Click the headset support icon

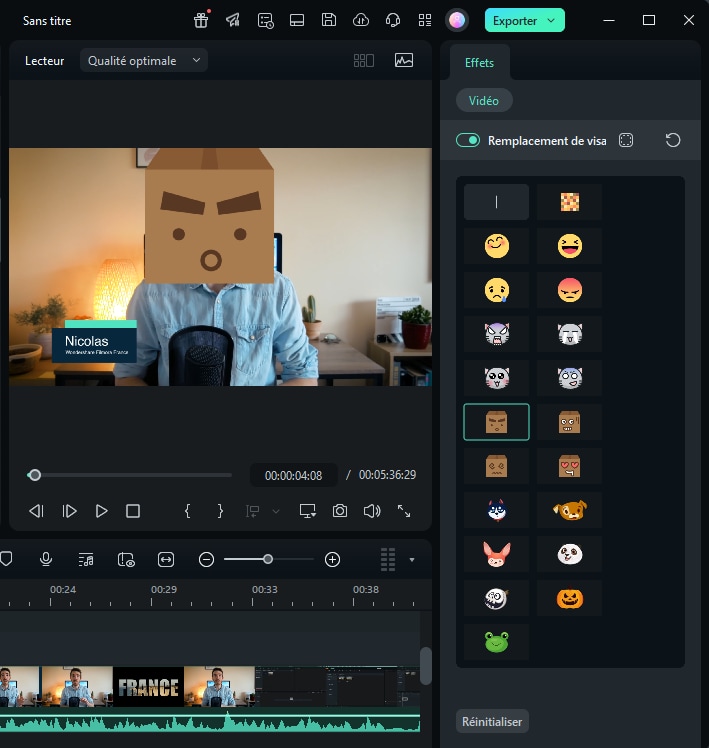393,20
